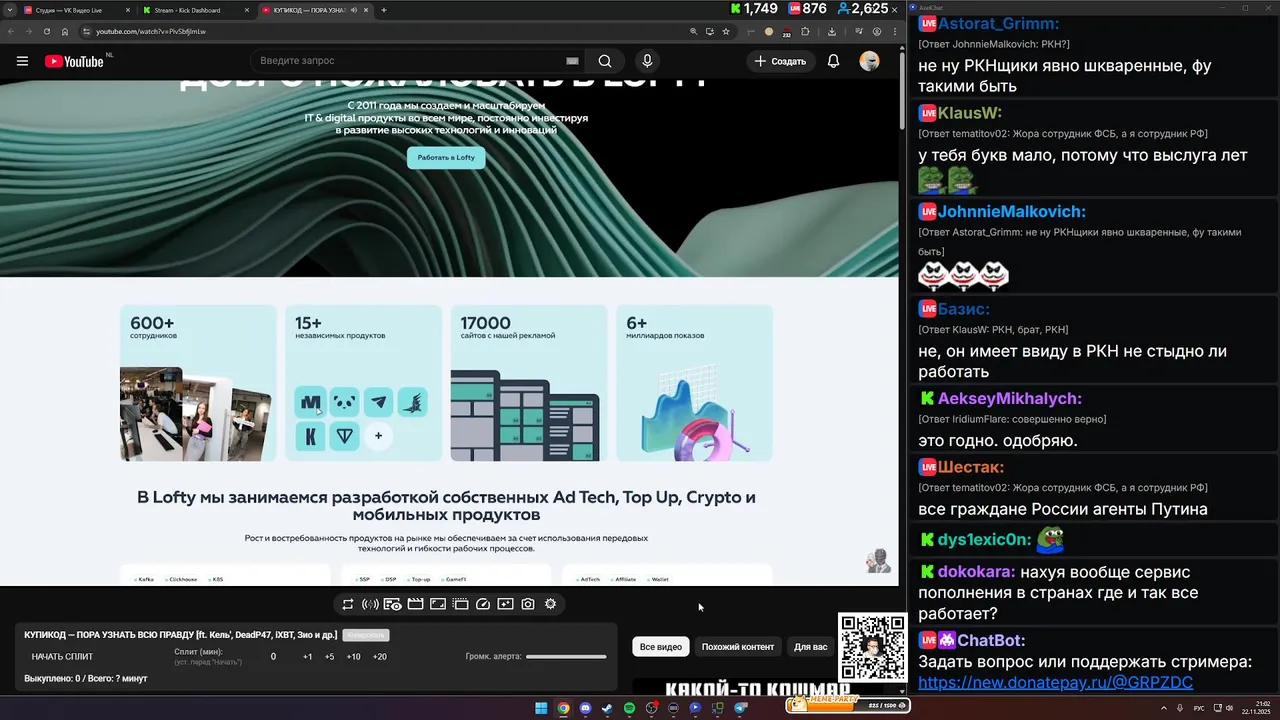This screenshot has height=720, width=1280.
Task: Click the youtube.com address bar
Action: pyautogui.click(x=380, y=31)
